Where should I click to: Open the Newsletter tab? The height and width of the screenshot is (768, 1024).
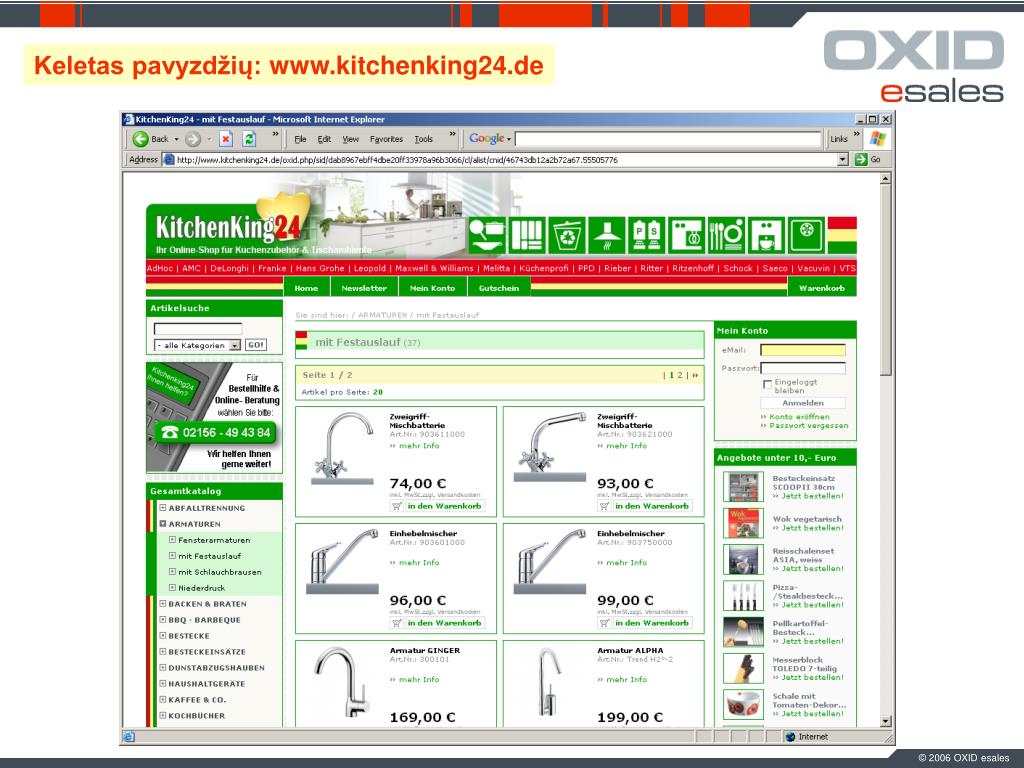click(364, 288)
